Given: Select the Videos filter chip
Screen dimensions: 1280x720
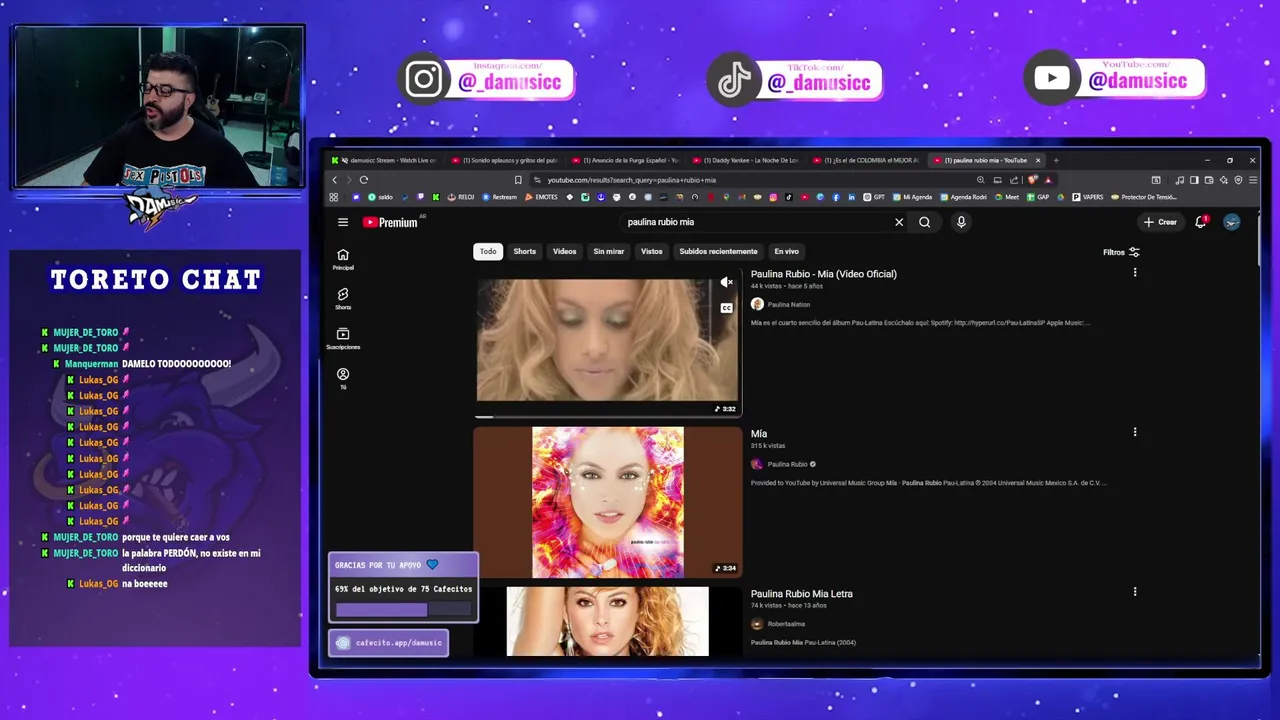Looking at the screenshot, I should point(564,251).
